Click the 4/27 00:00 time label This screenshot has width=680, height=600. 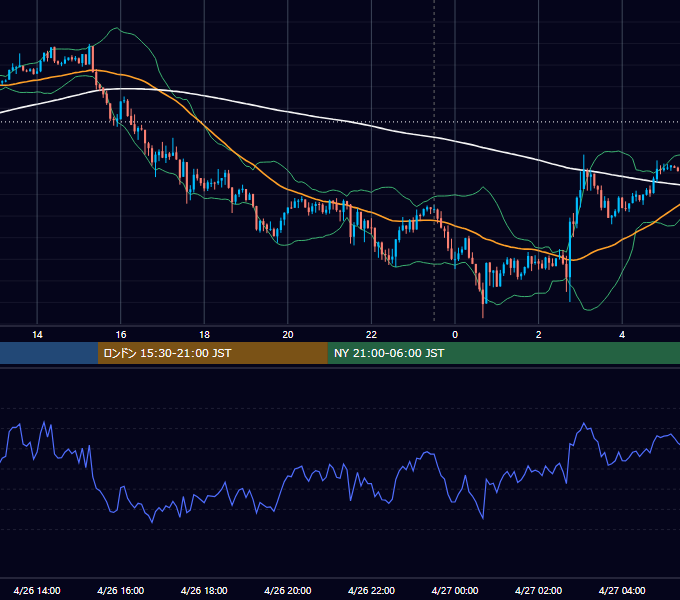coord(455,590)
